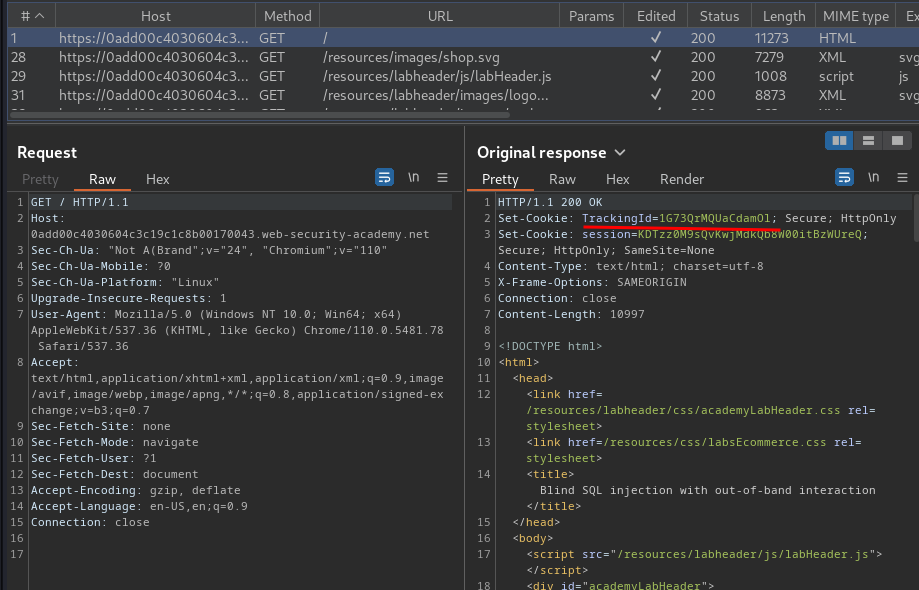Sort history by Host column header
Image resolution: width=919 pixels, height=590 pixels.
[x=155, y=16]
